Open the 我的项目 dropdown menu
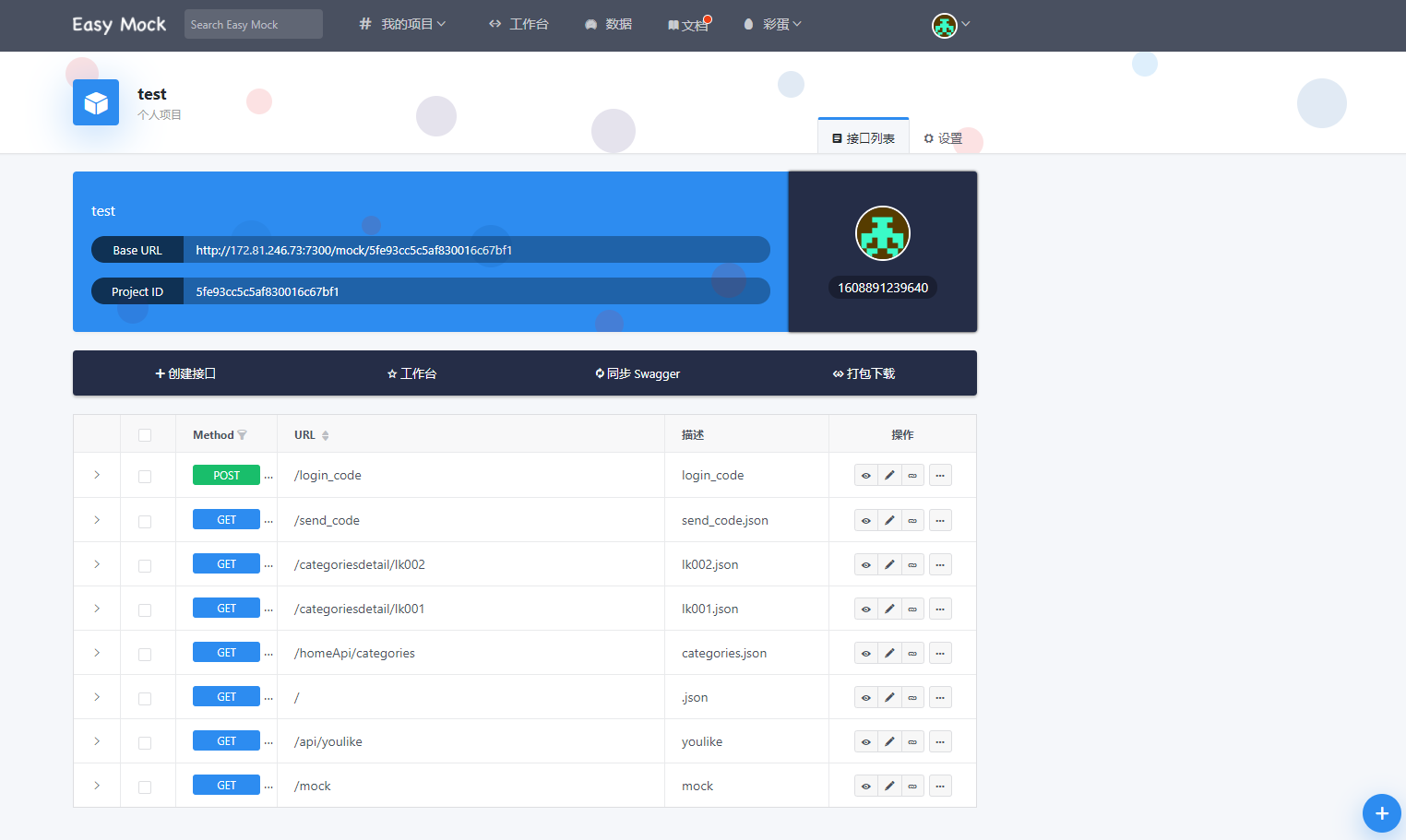 pos(402,24)
